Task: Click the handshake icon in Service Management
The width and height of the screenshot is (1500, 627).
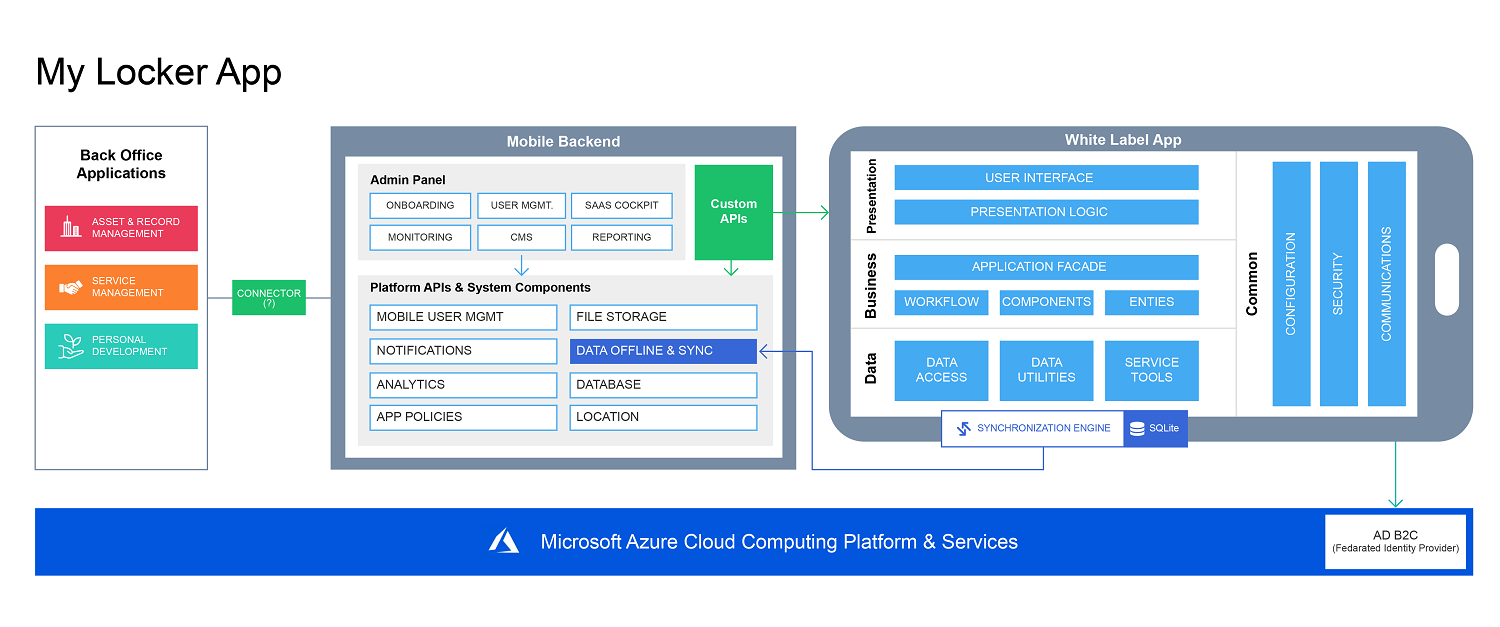Action: [70, 287]
